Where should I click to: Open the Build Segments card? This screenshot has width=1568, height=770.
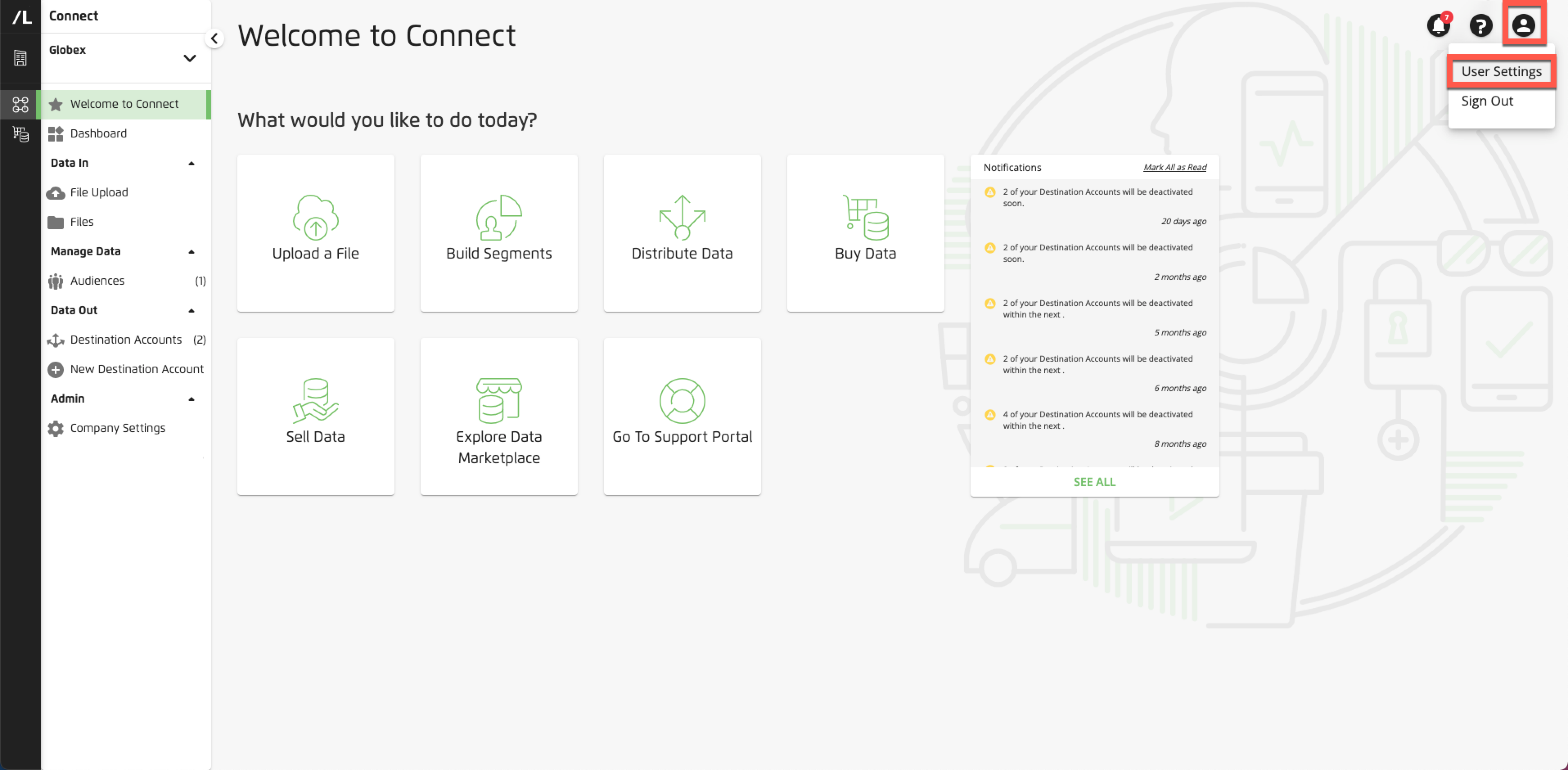(x=498, y=233)
